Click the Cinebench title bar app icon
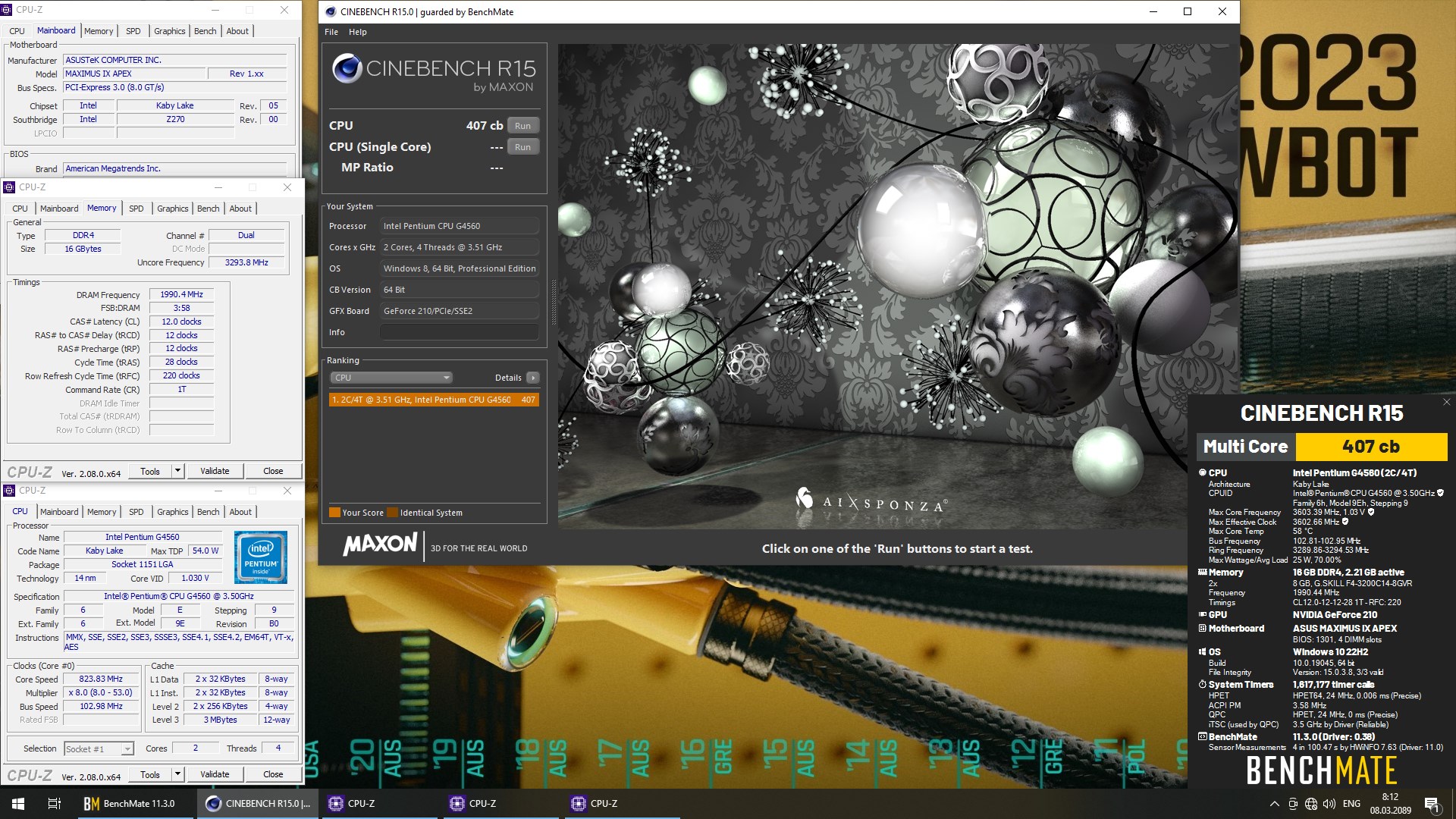The image size is (1456, 819). (331, 11)
